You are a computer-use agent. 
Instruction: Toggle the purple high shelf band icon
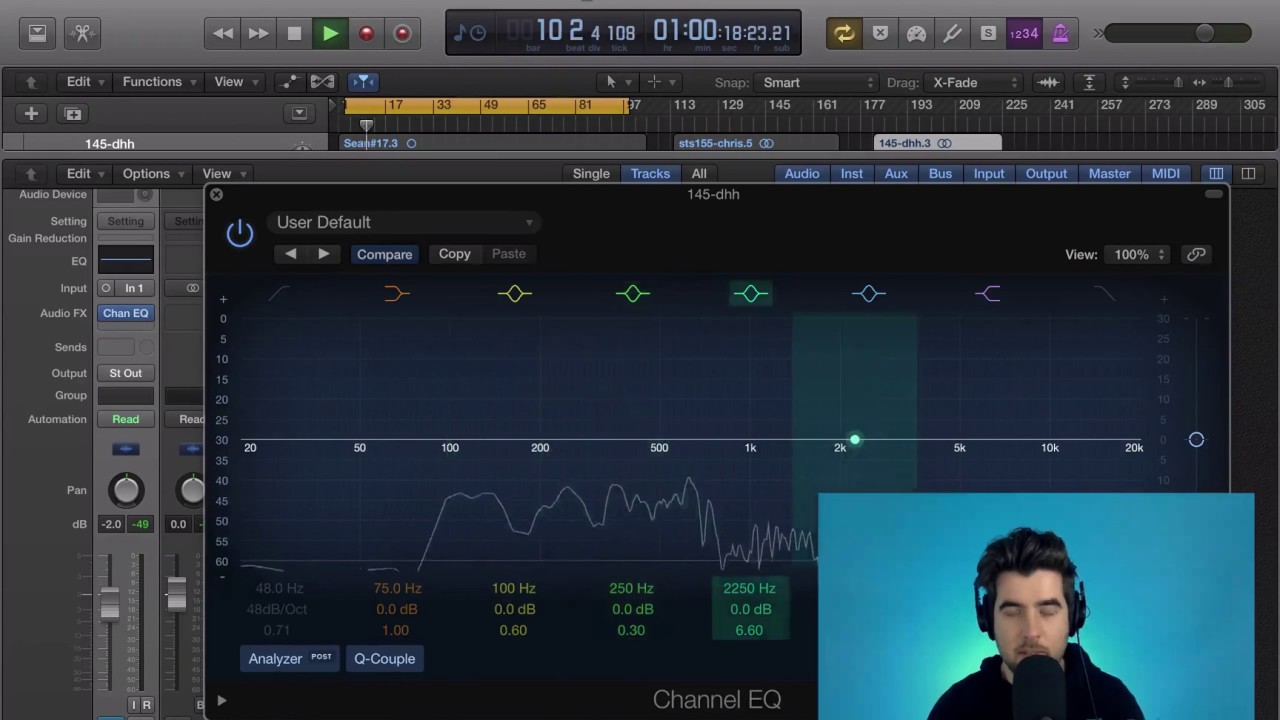987,293
